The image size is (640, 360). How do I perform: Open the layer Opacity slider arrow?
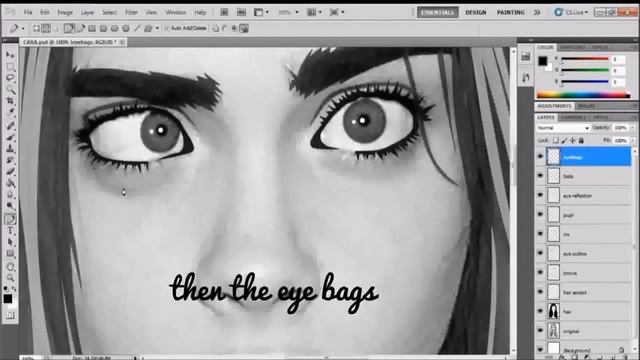pyautogui.click(x=632, y=128)
